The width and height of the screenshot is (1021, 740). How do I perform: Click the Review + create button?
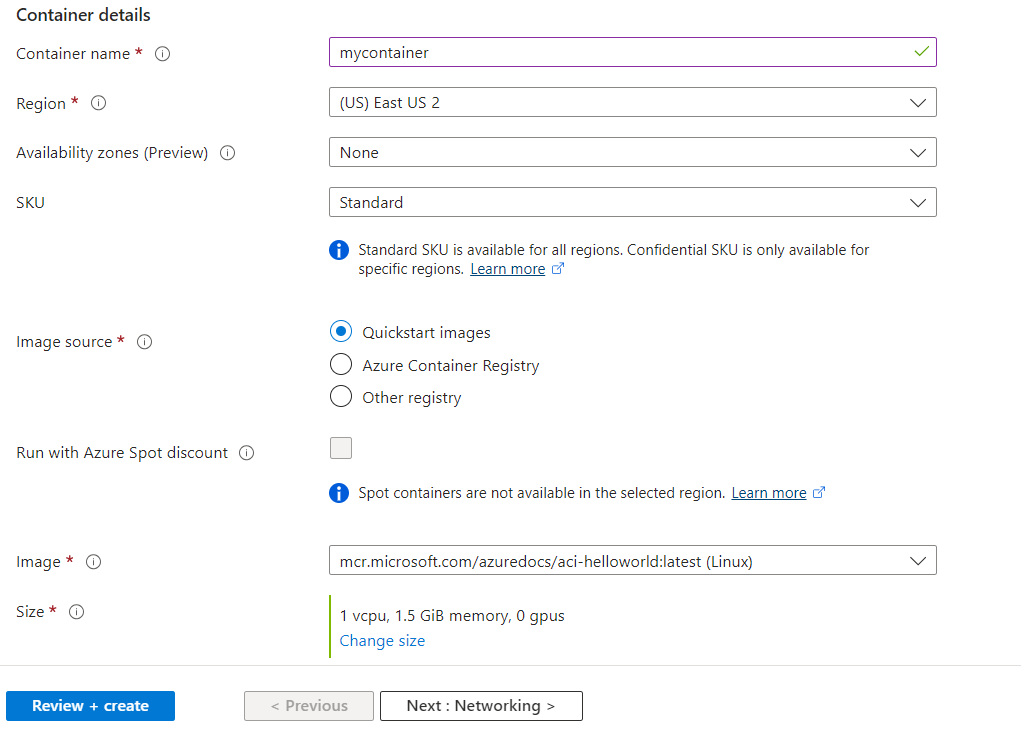coord(90,706)
